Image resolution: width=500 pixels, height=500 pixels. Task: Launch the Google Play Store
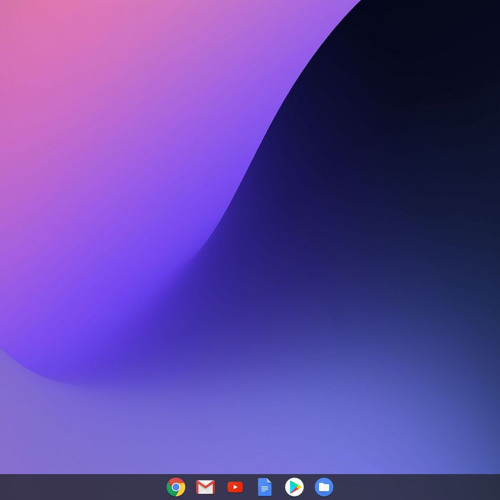tap(294, 487)
